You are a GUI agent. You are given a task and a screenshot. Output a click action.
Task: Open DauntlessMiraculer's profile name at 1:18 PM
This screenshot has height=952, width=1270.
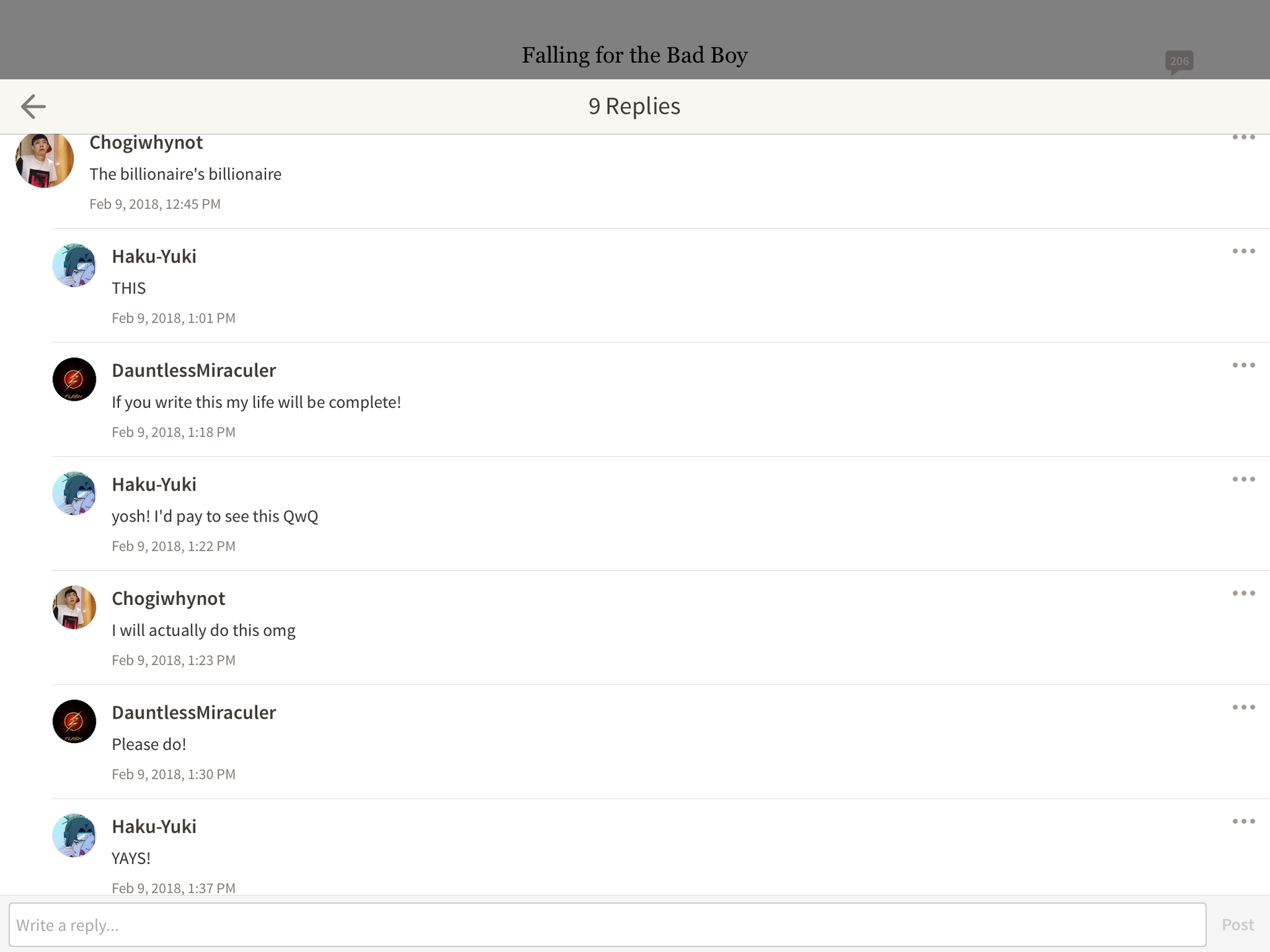coord(194,370)
